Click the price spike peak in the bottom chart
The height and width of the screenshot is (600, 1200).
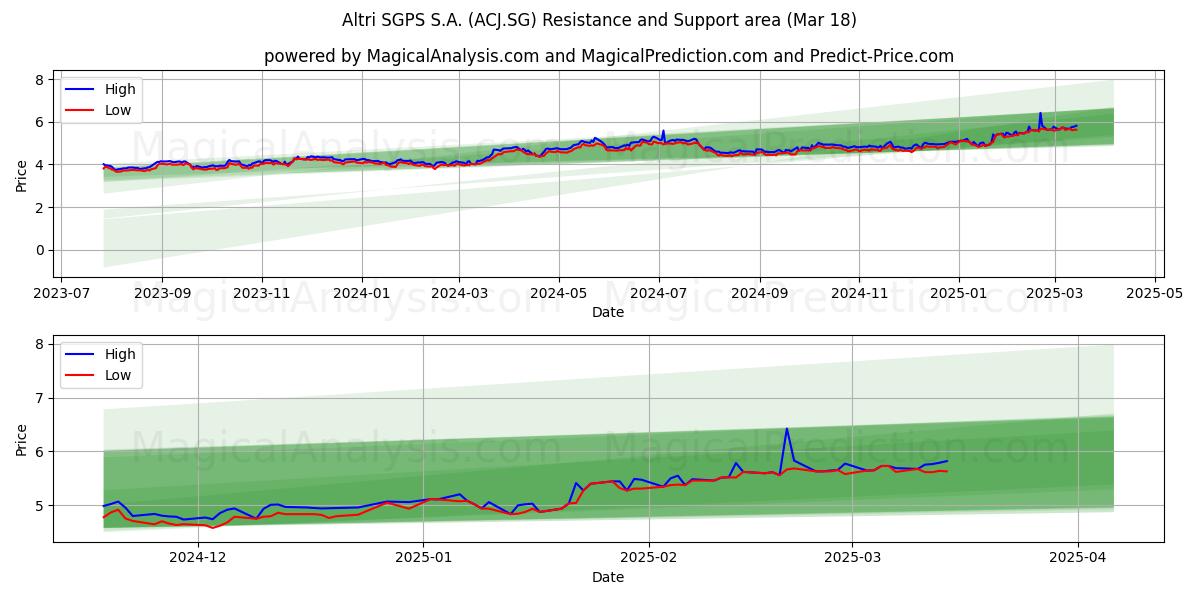click(x=787, y=429)
